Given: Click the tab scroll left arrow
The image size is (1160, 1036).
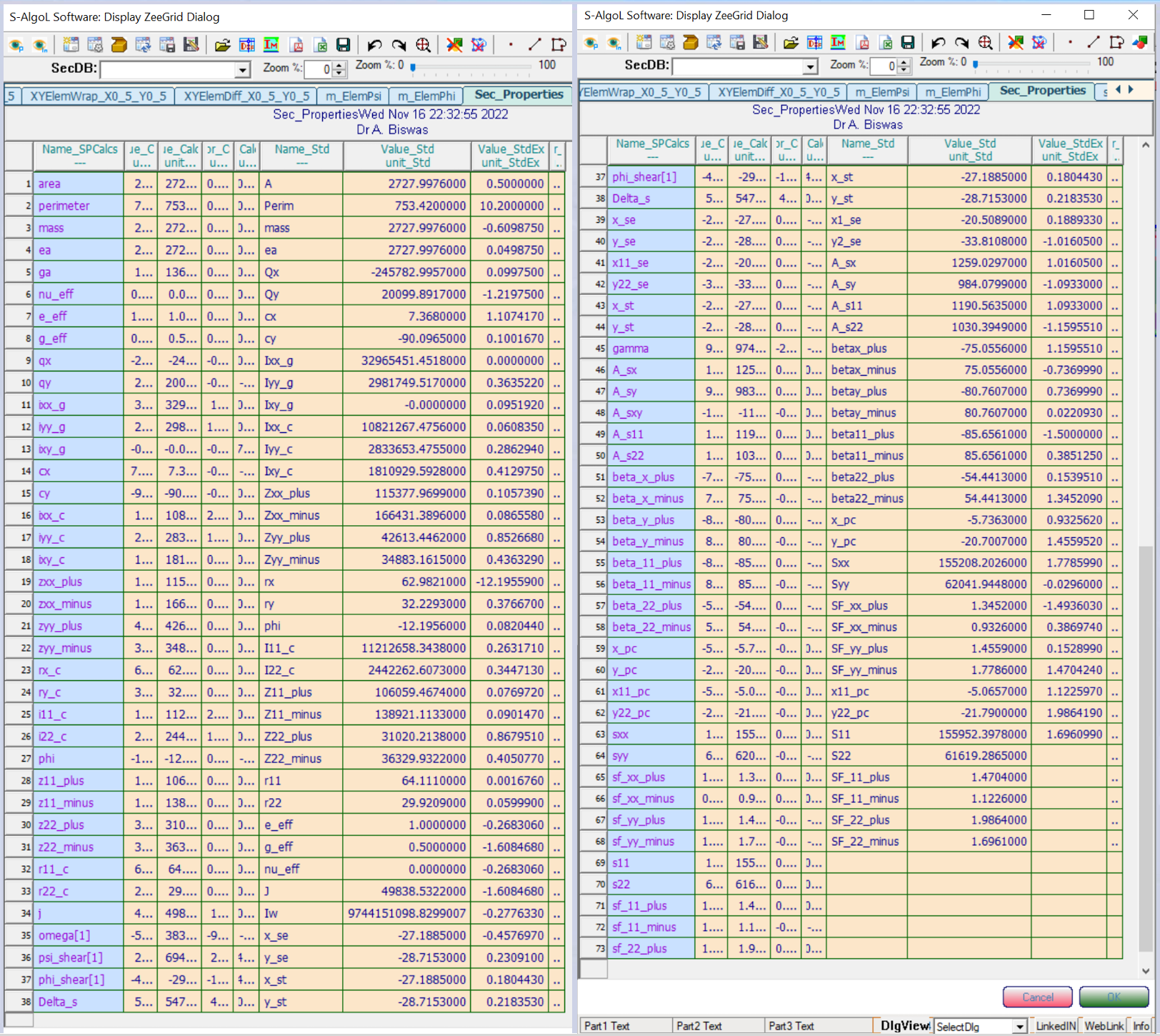Looking at the screenshot, I should coord(1119,89).
